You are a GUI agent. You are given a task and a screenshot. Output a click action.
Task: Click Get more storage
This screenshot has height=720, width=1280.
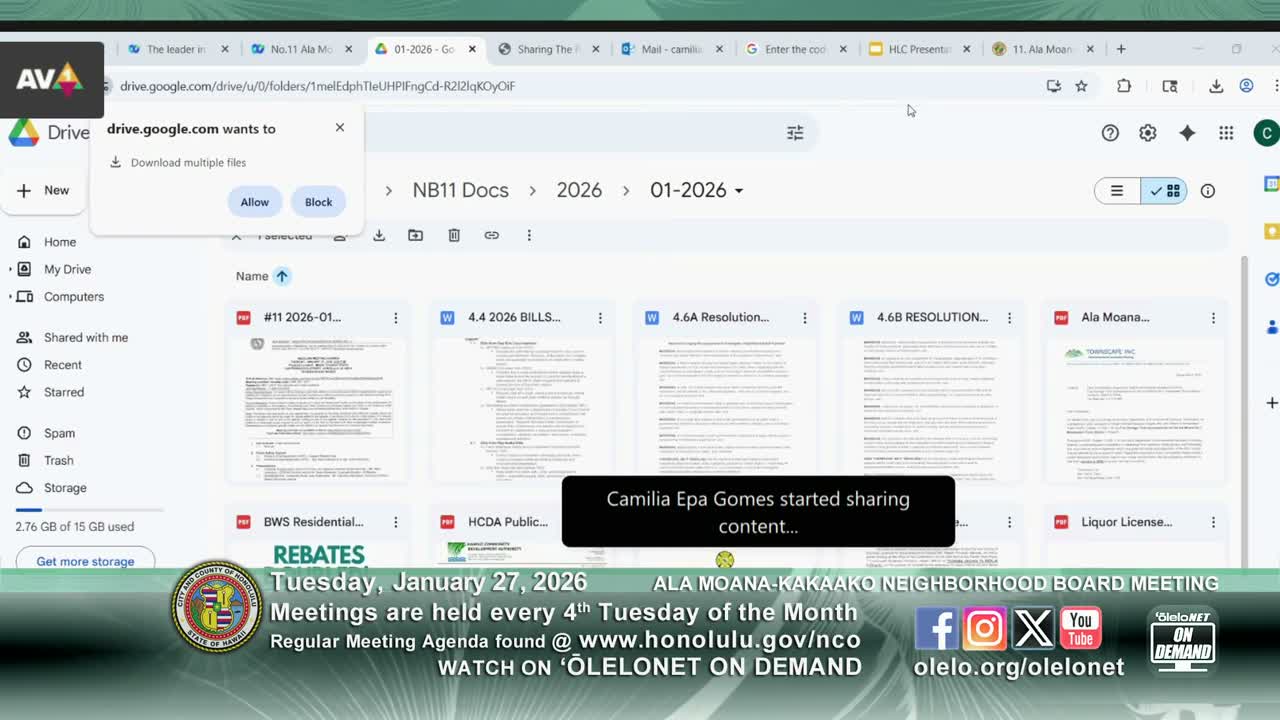(85, 561)
